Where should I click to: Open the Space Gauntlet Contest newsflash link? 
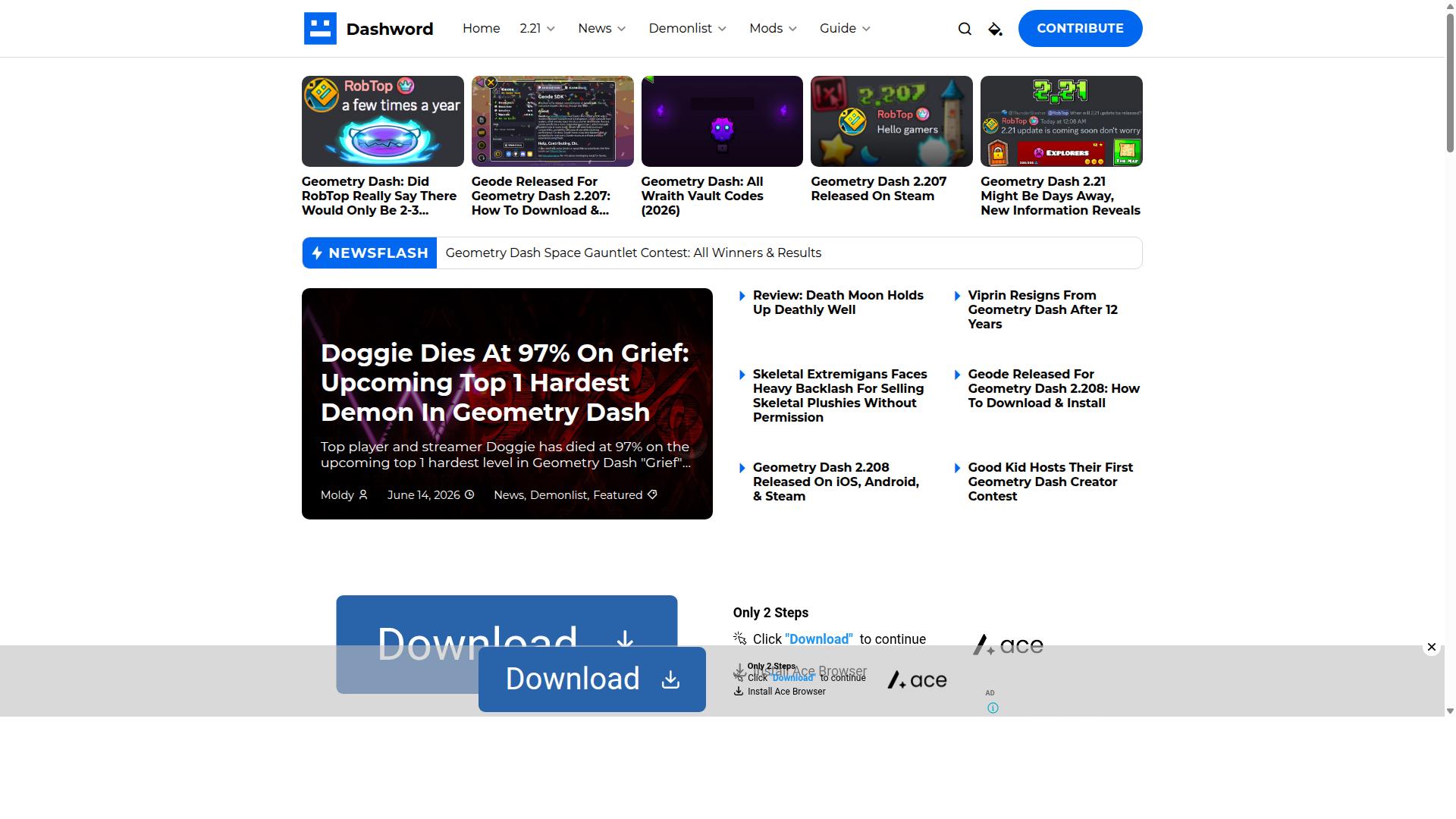click(x=633, y=253)
